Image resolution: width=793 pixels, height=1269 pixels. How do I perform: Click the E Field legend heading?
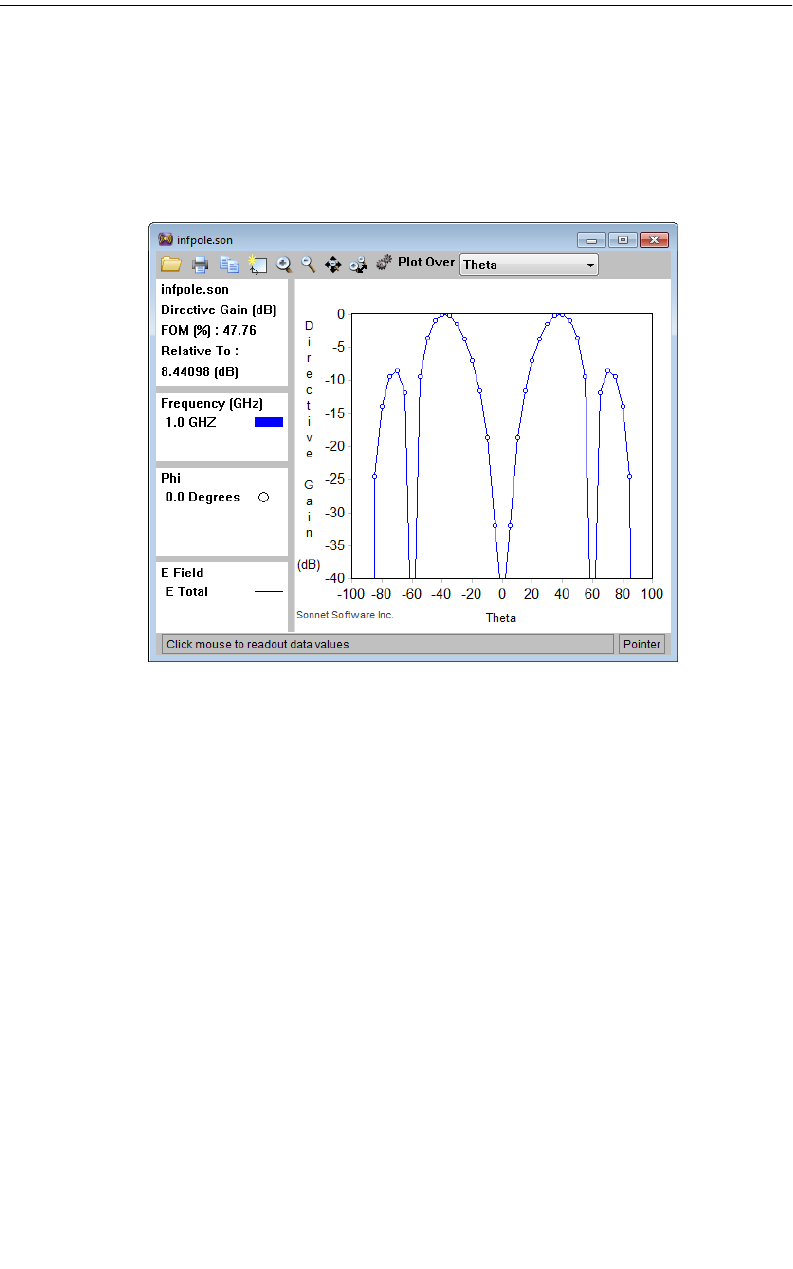(x=182, y=573)
